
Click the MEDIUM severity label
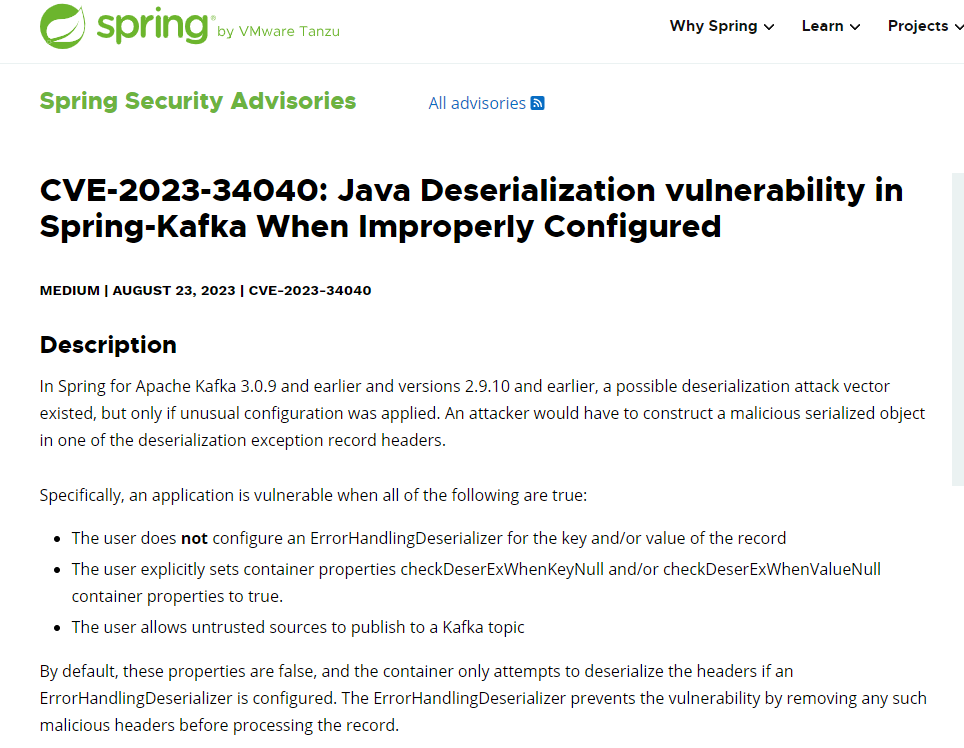click(x=69, y=291)
